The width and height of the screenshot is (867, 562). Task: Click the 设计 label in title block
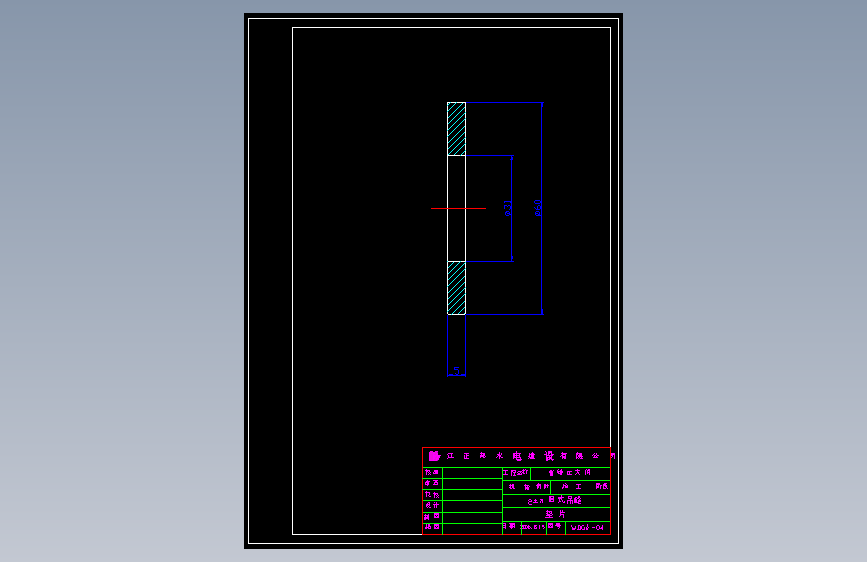tap(432, 506)
